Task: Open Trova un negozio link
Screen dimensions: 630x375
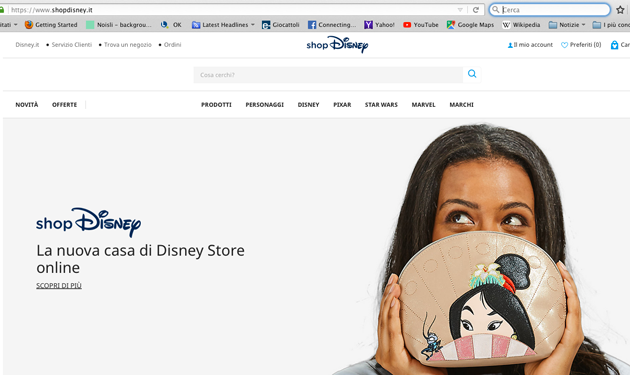Action: (128, 45)
